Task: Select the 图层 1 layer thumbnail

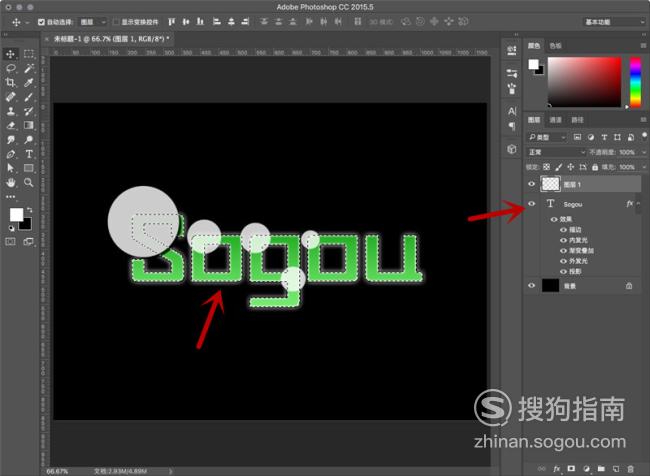Action: point(550,184)
